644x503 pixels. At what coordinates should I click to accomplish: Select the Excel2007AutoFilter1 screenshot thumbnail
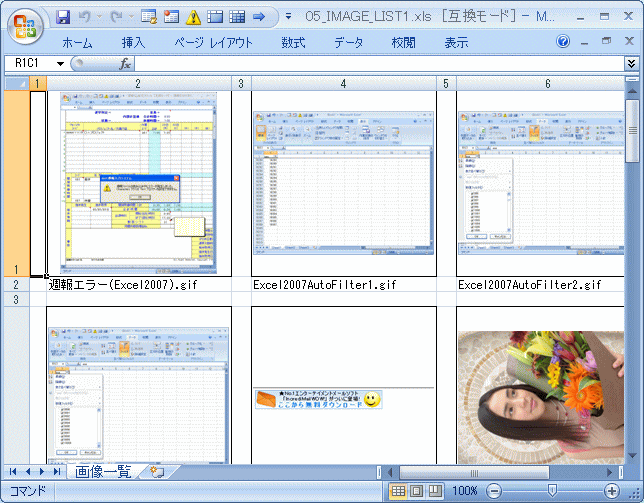coord(344,183)
